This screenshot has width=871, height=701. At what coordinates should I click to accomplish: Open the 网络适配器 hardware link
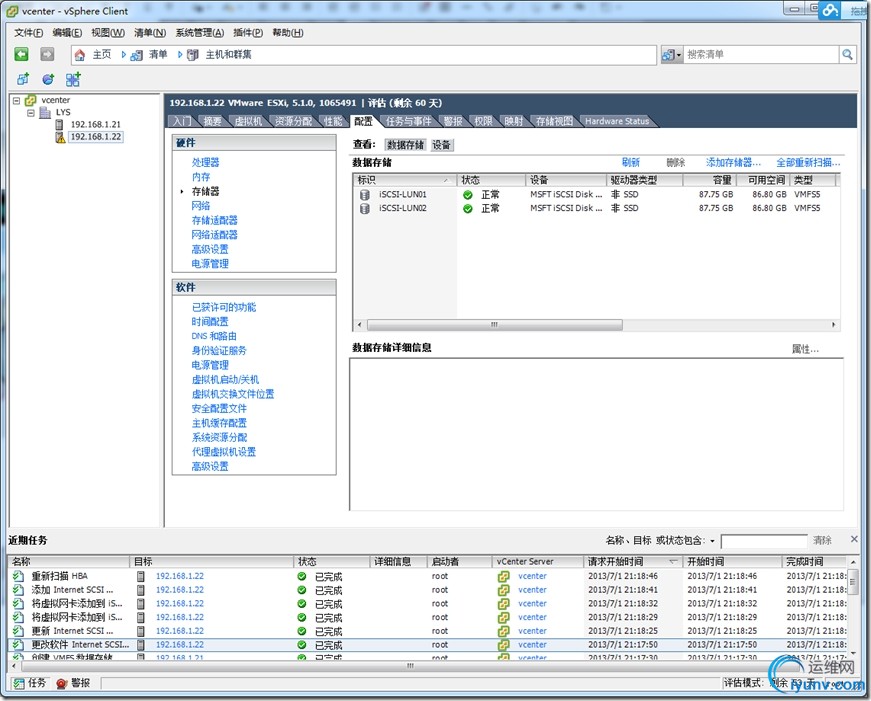pos(214,234)
